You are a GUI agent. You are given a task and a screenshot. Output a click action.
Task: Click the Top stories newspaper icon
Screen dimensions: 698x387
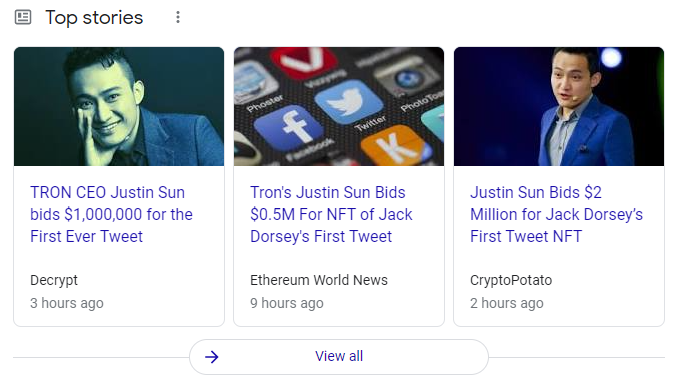23,17
